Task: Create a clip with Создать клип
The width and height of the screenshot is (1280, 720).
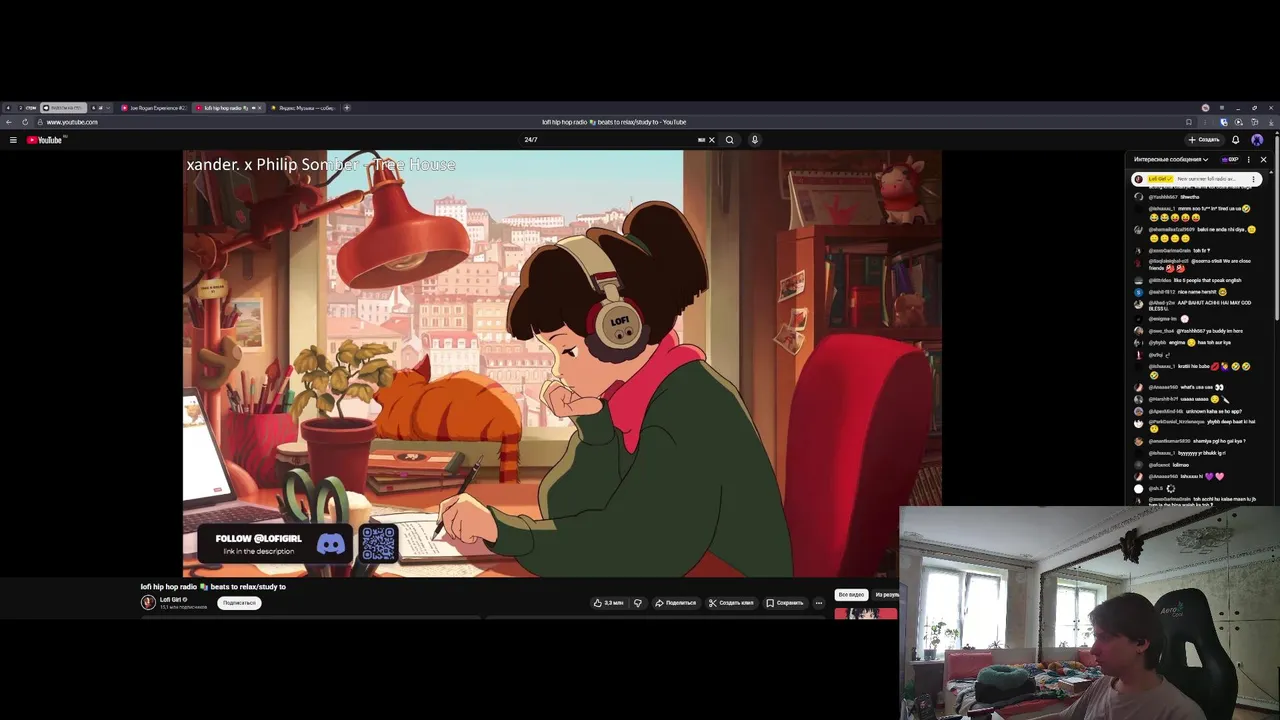Action: click(x=731, y=603)
